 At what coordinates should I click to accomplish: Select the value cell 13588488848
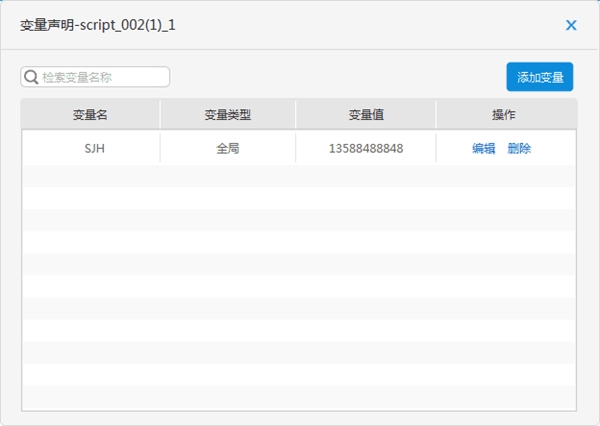click(x=366, y=148)
